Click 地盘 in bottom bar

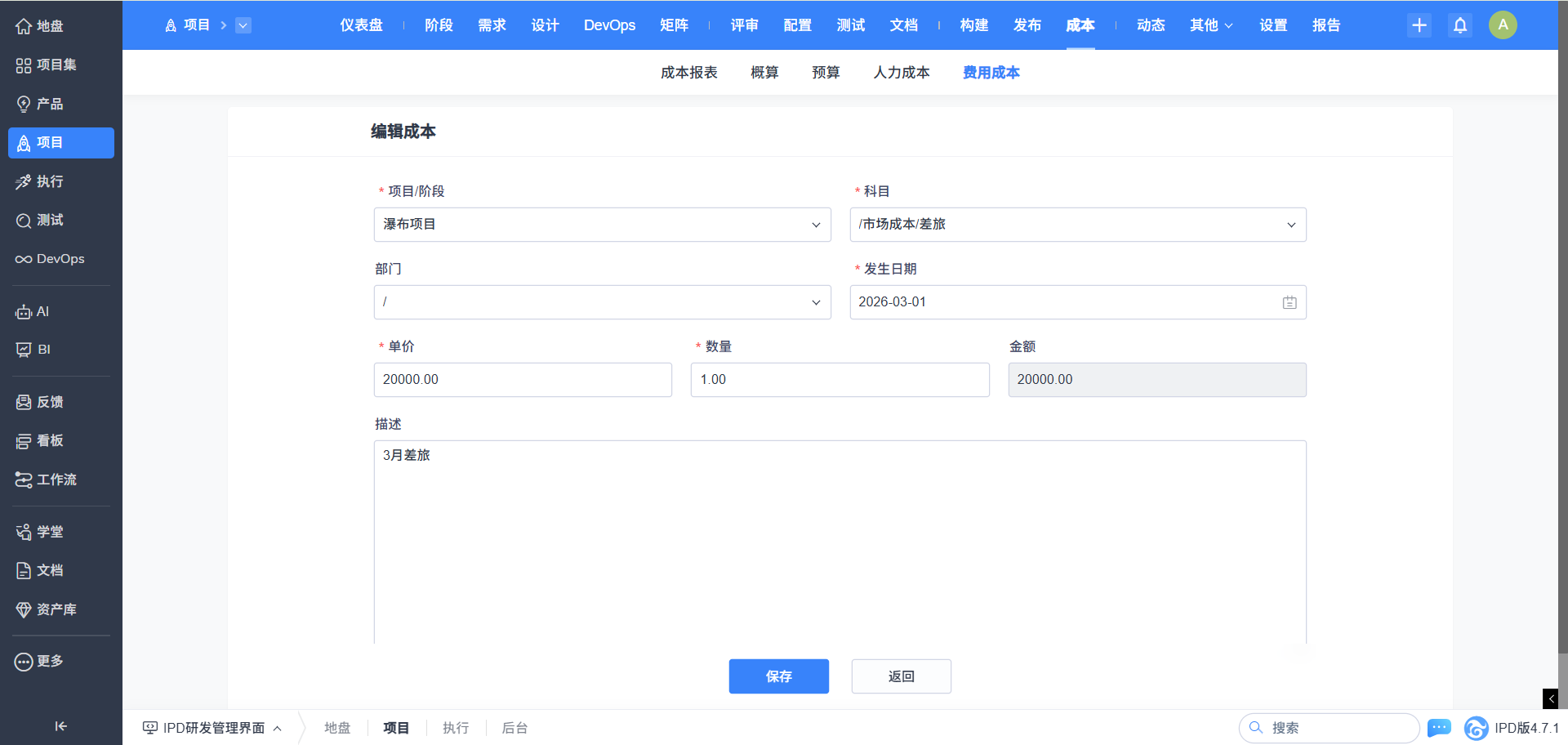(337, 728)
